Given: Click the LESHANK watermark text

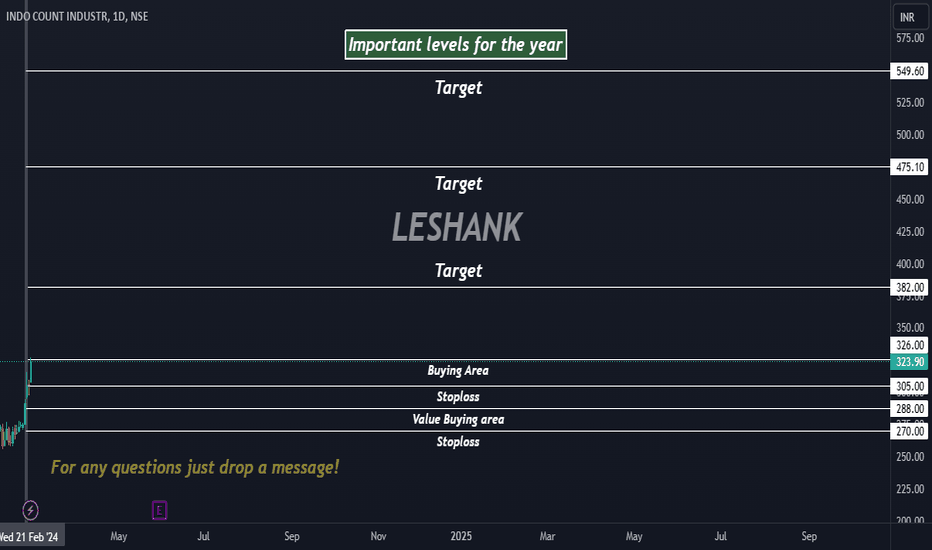Looking at the screenshot, I should (457, 227).
